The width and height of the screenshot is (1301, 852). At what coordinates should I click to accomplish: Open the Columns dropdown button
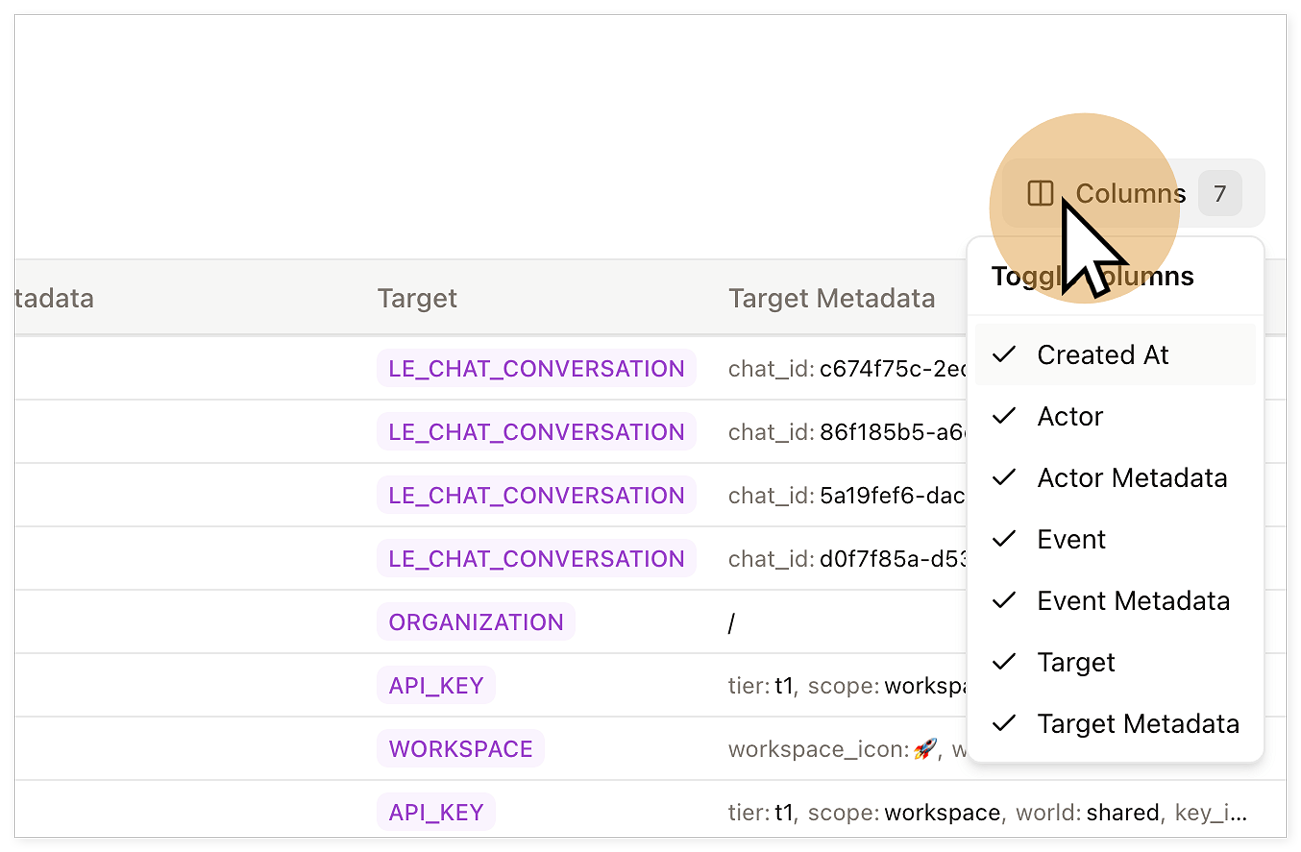(x=1133, y=193)
